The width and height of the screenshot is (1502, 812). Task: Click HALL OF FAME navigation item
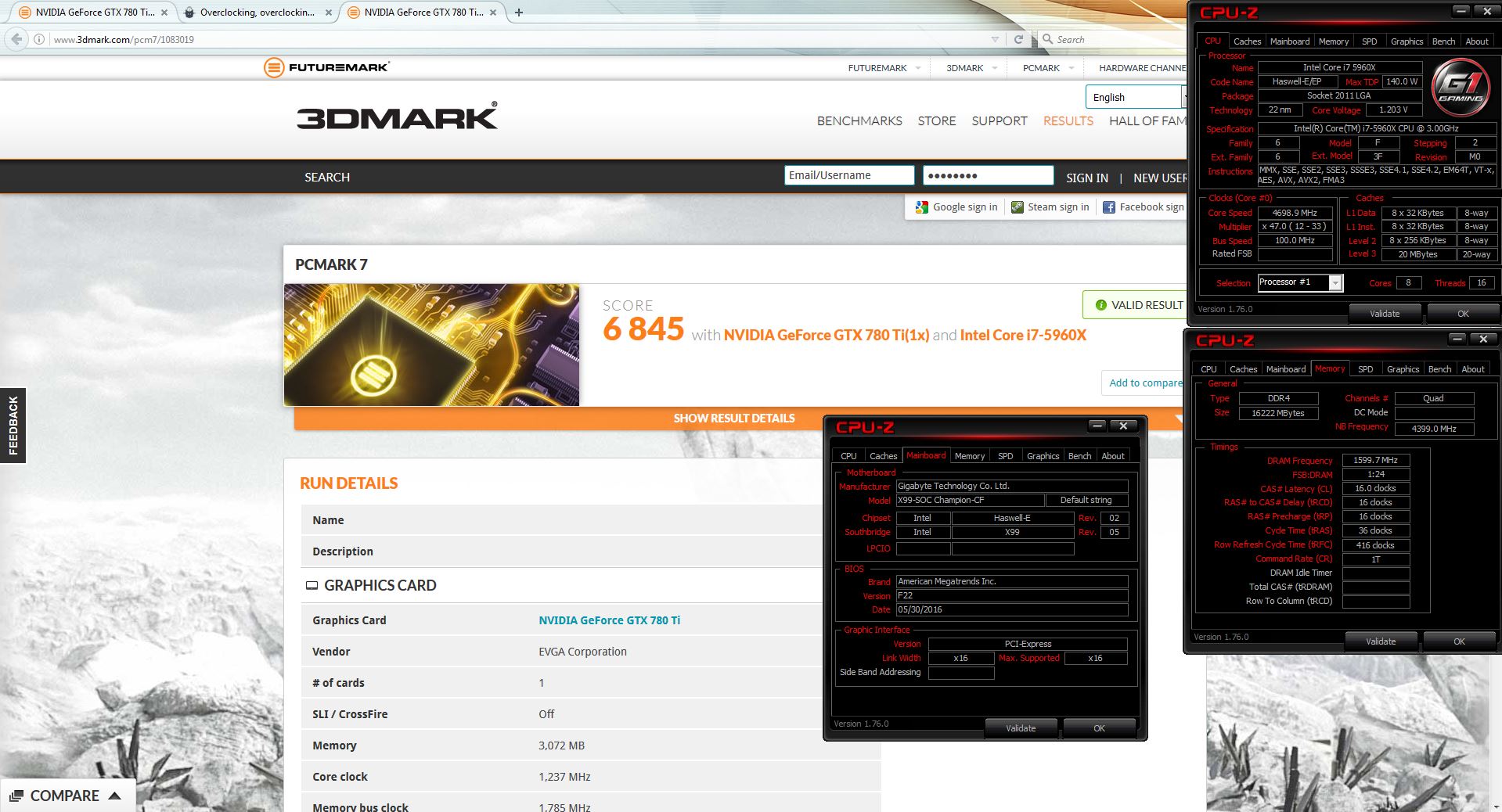(1148, 121)
